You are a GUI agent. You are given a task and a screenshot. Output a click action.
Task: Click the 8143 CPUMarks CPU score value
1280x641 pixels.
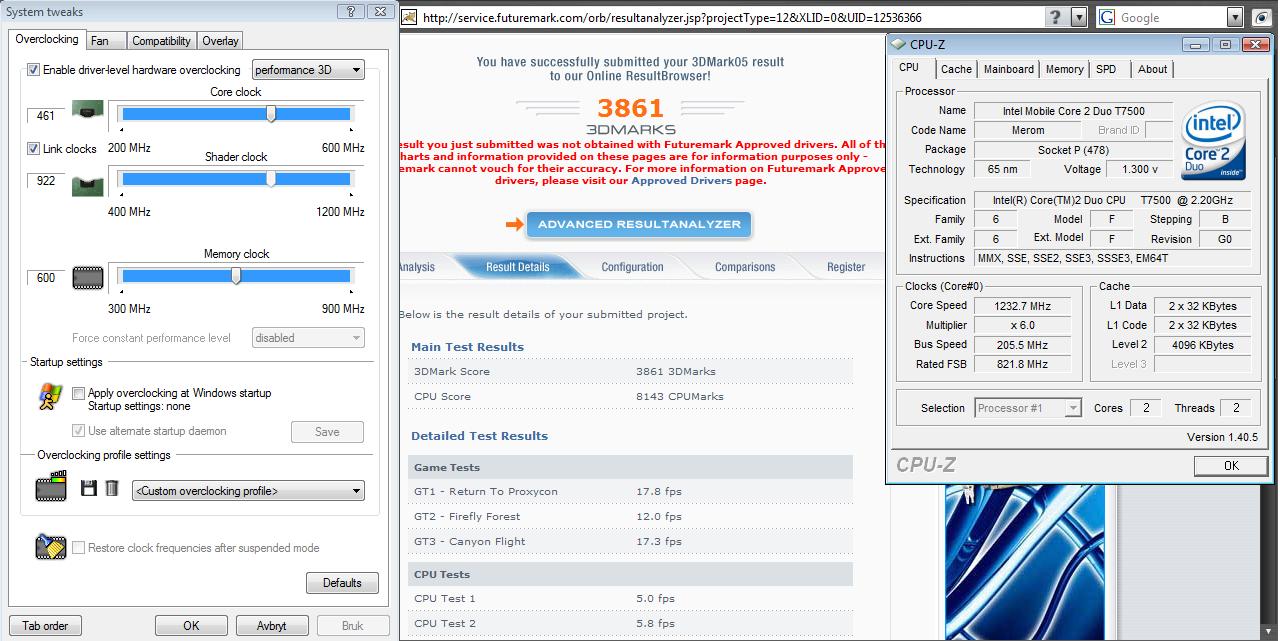679,397
